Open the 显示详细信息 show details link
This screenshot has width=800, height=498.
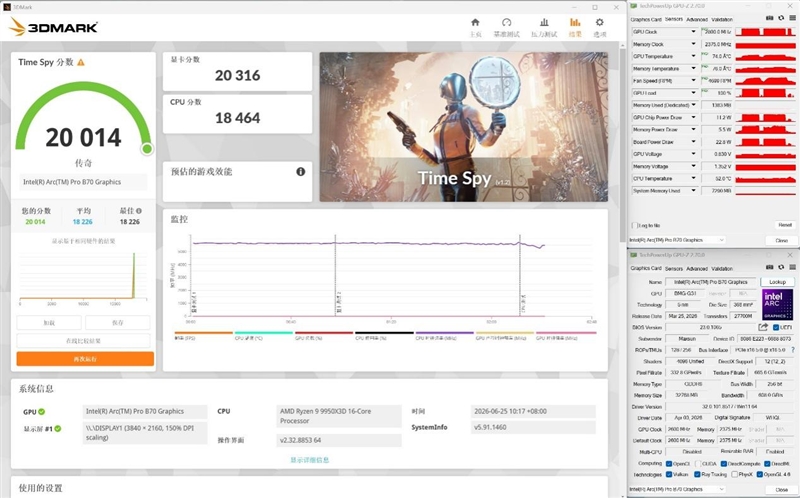310,460
